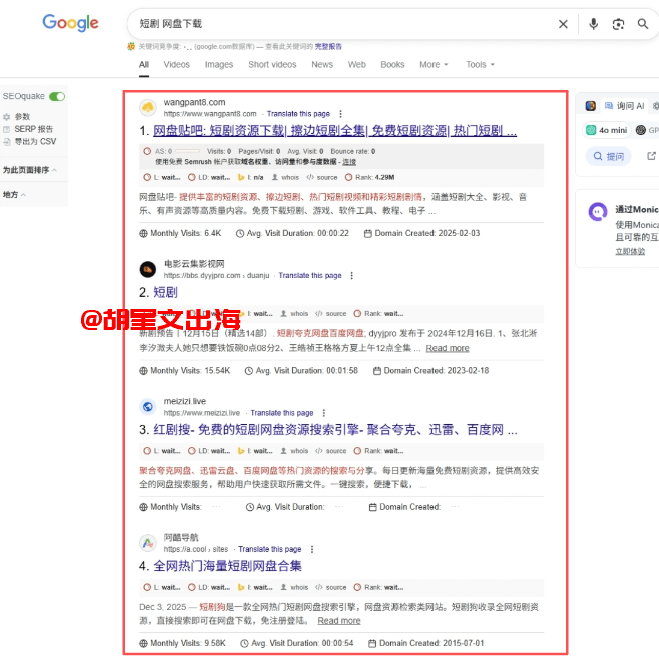Translate the wangpant8.com page

pyautogui.click(x=298, y=114)
